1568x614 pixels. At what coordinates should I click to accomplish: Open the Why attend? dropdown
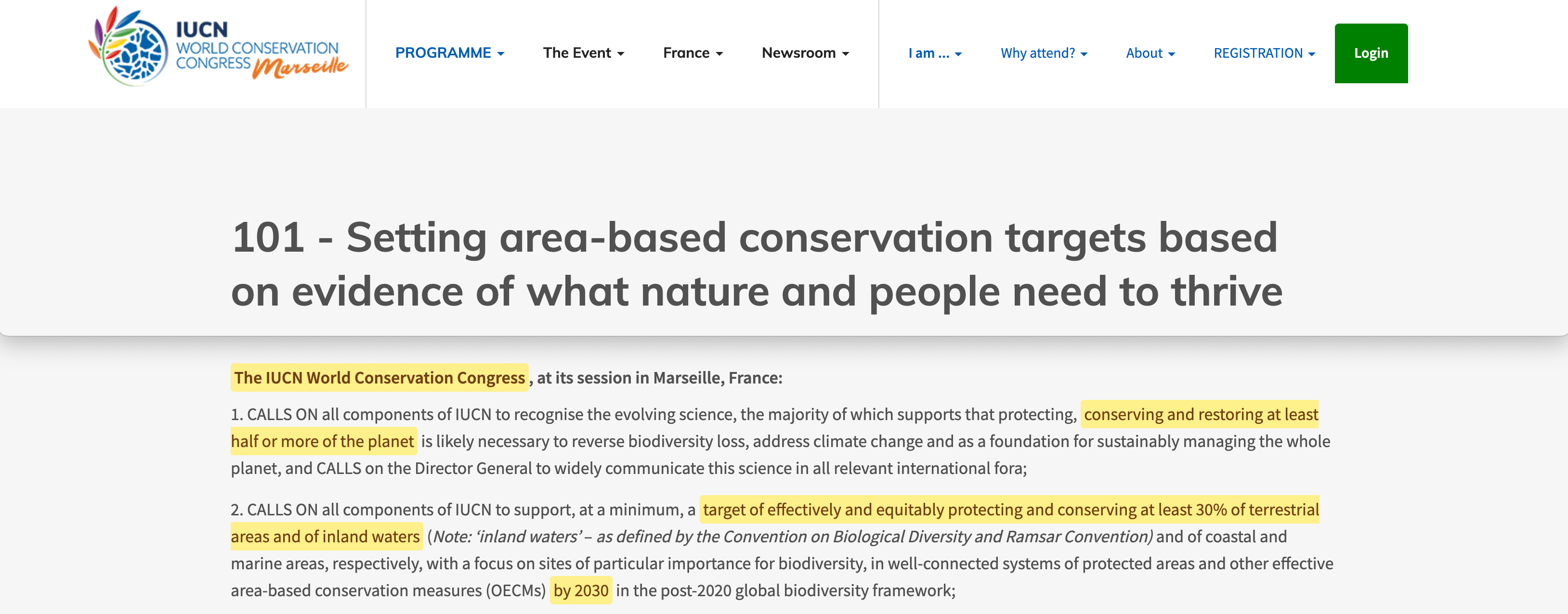(1043, 53)
